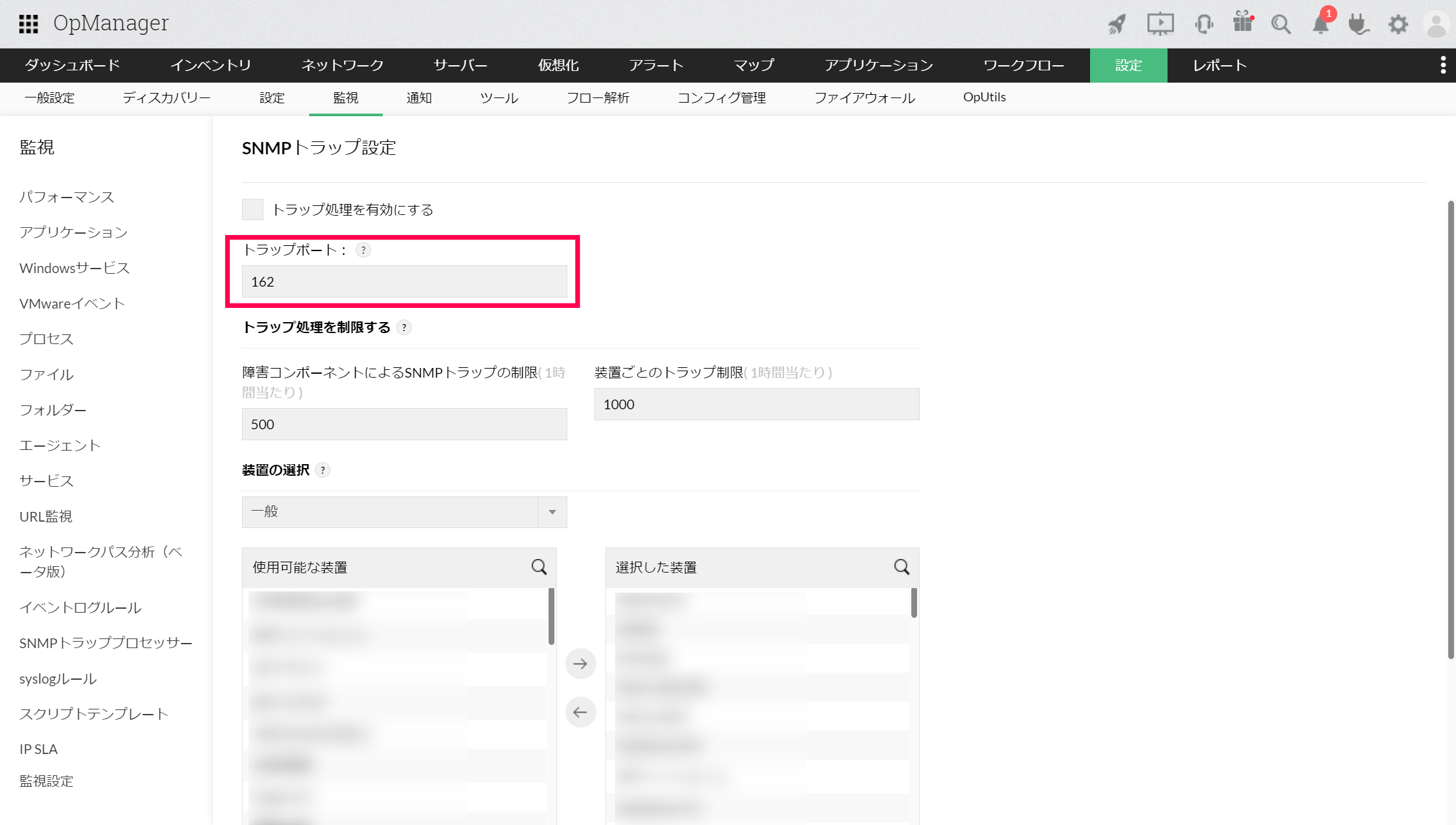
Task: Open the notification bell alerts
Action: 1320,25
